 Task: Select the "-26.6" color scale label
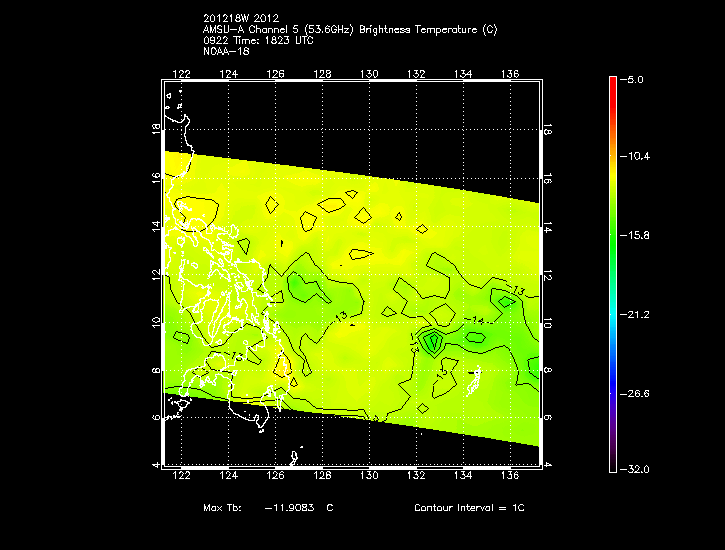point(635,394)
